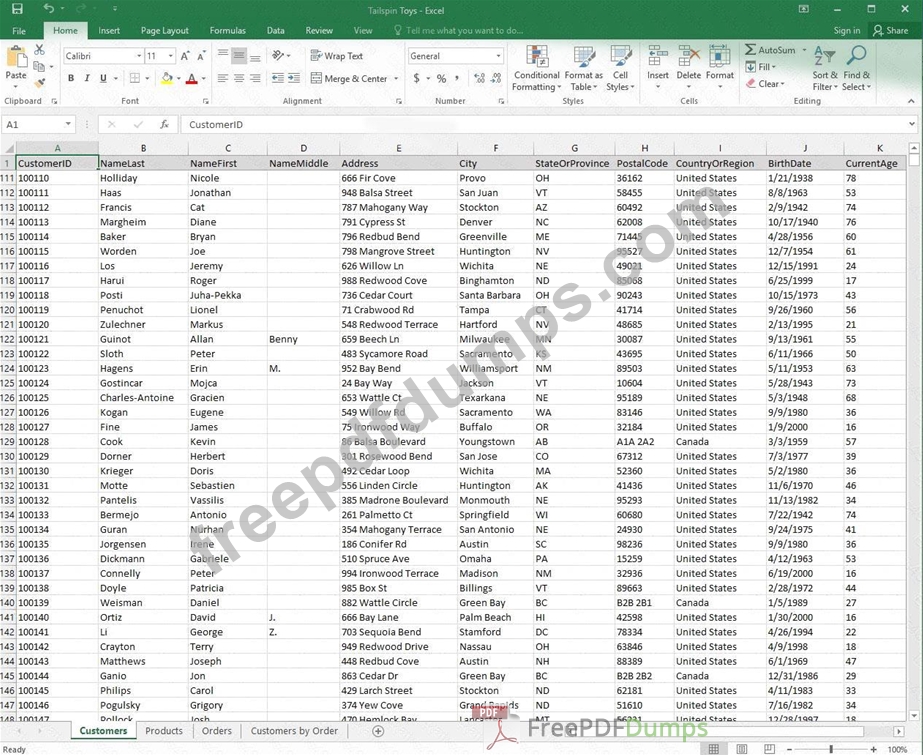Center text horizontally in the cell

click(239, 78)
